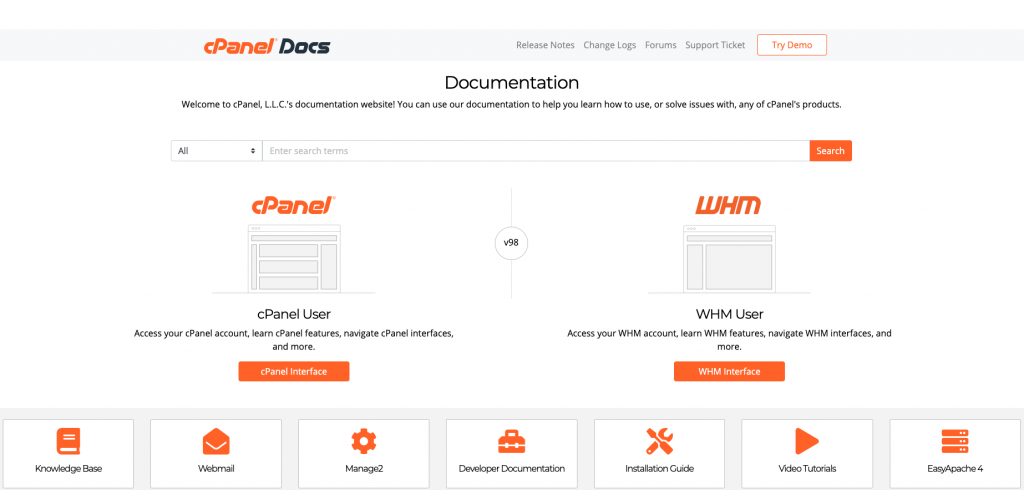Image resolution: width=1024 pixels, height=490 pixels.
Task: Click the Developer Documentation card label
Action: tap(512, 468)
